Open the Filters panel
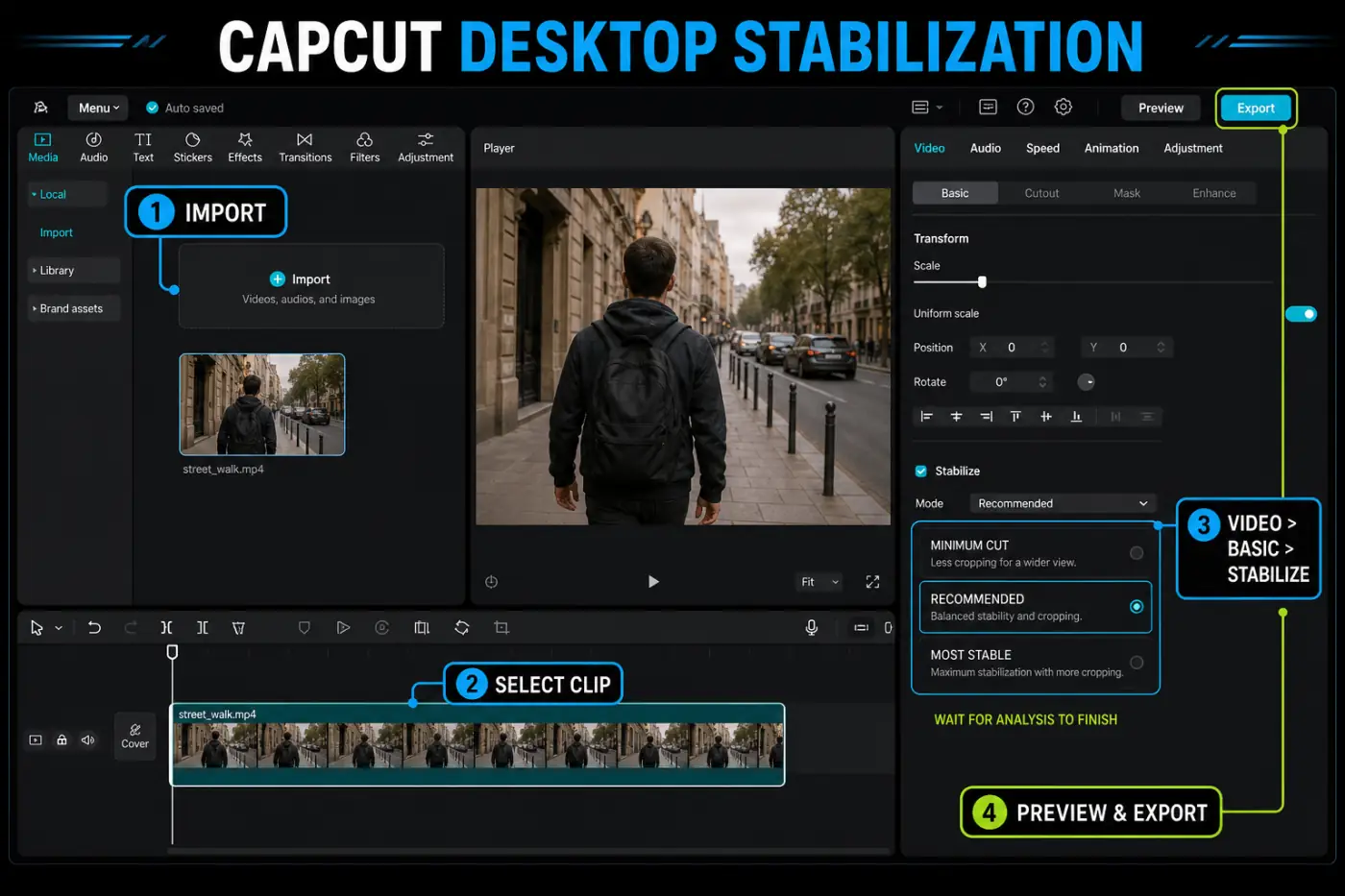 click(364, 147)
